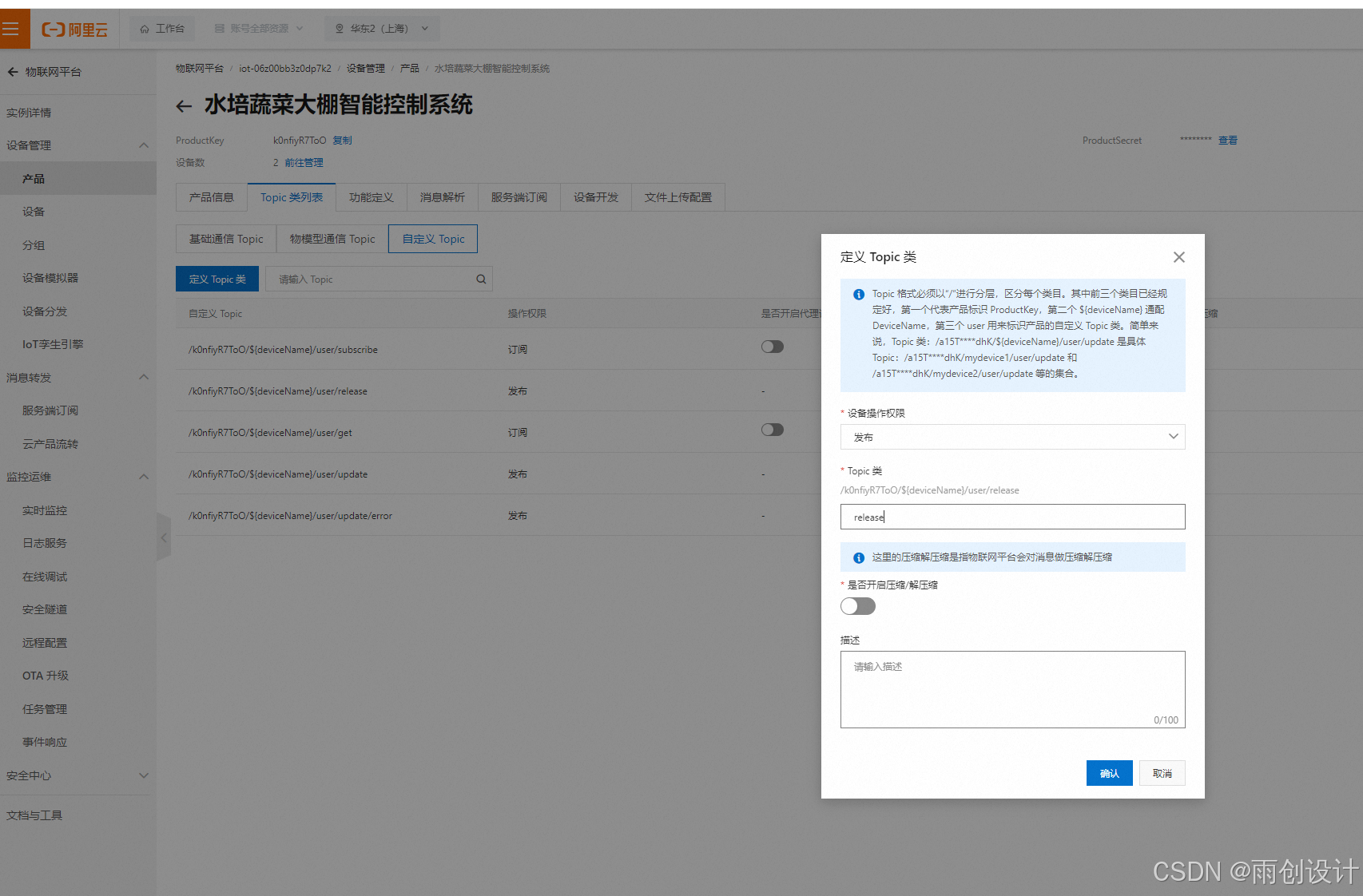Screen dimensions: 1363x896
Task: Select the 物模型通信 Topic sub-tab
Action: pyautogui.click(x=332, y=239)
